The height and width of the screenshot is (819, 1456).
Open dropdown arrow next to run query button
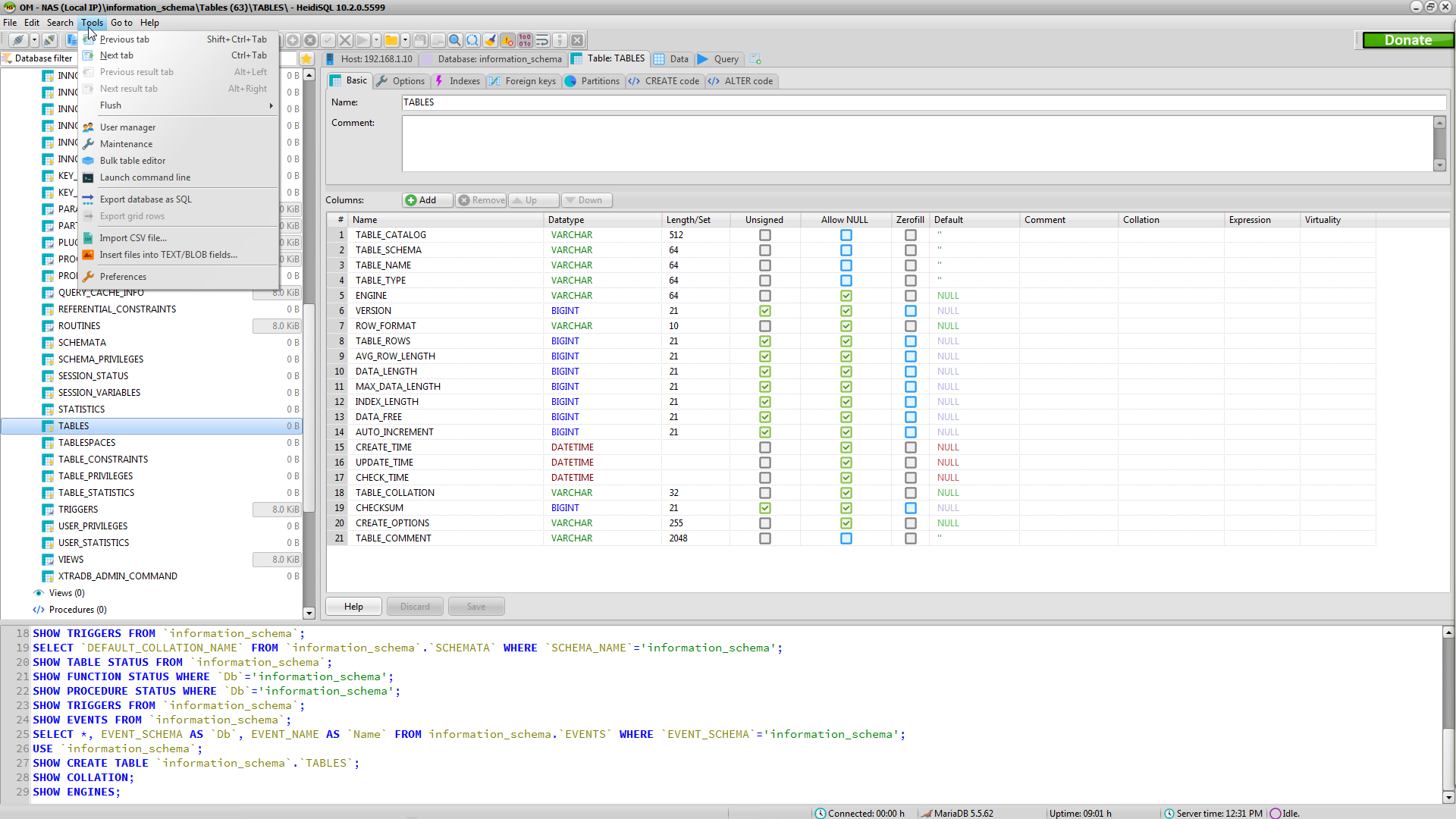click(x=376, y=40)
